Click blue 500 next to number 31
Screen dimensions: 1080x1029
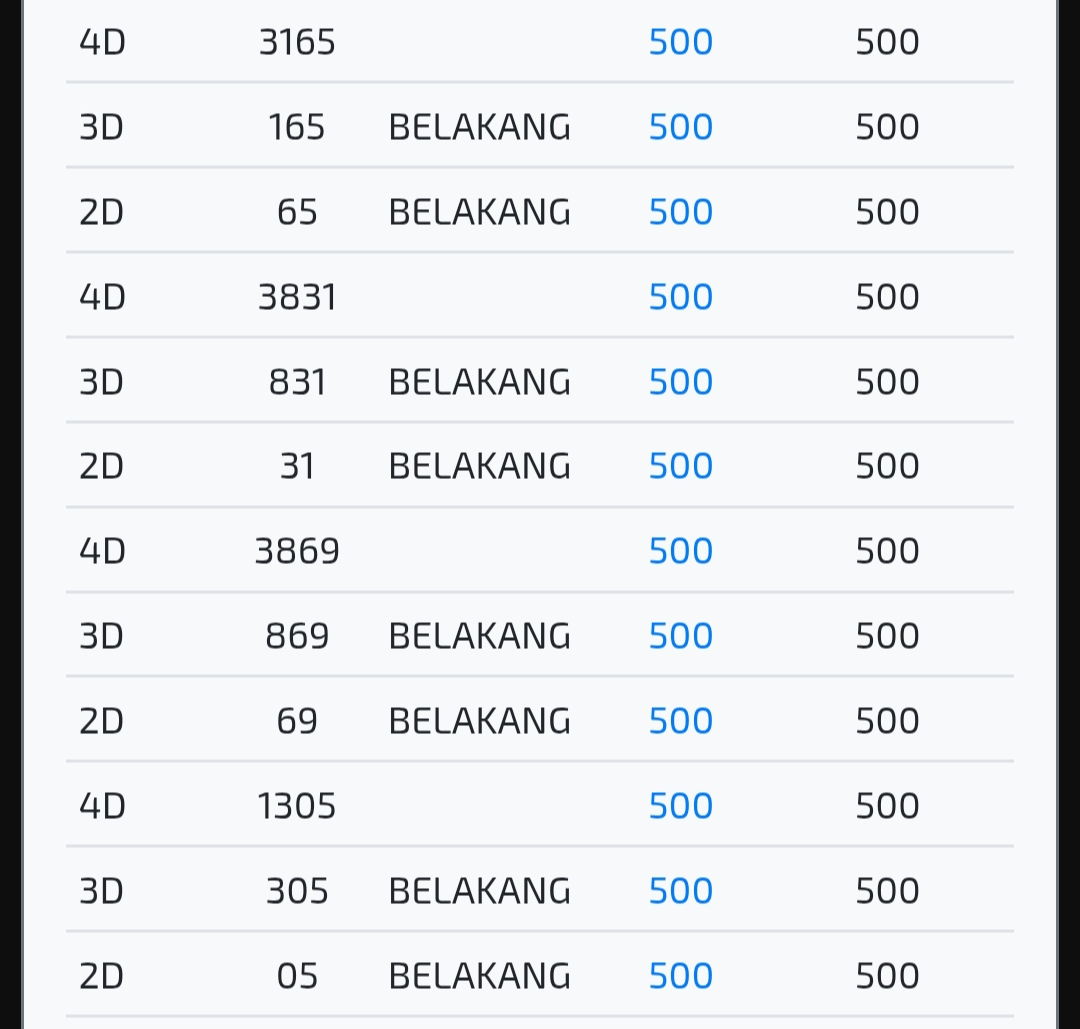[x=681, y=466]
